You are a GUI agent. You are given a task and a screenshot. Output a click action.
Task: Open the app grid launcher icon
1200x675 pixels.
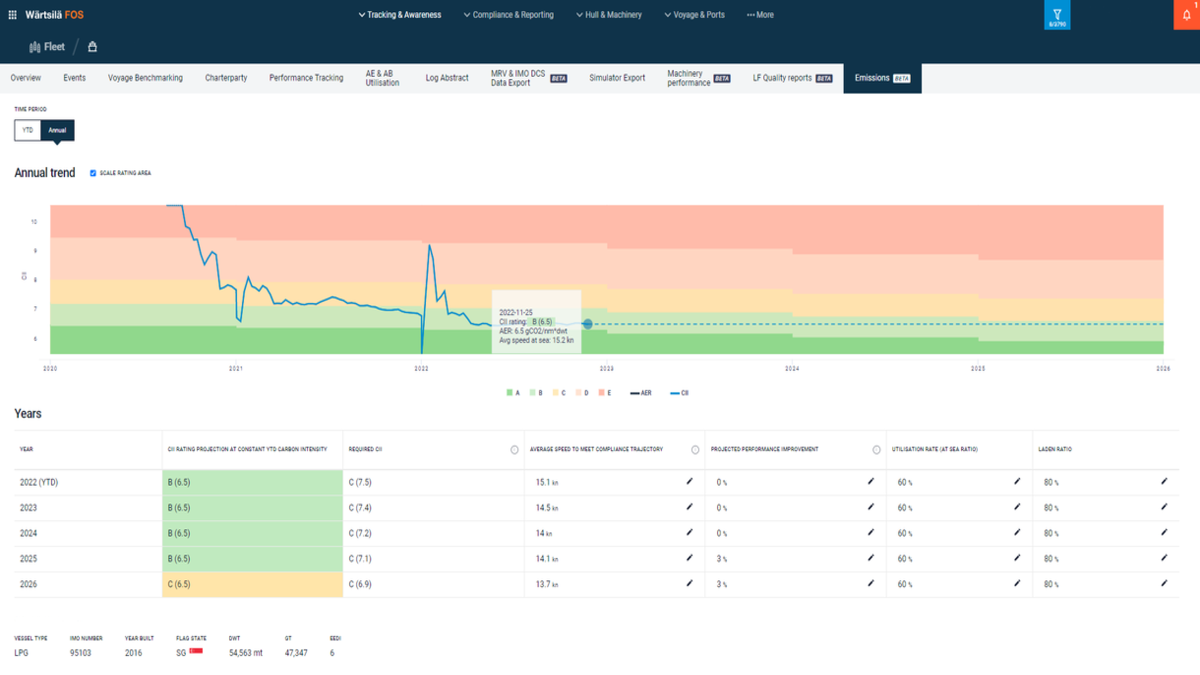(x=11, y=15)
